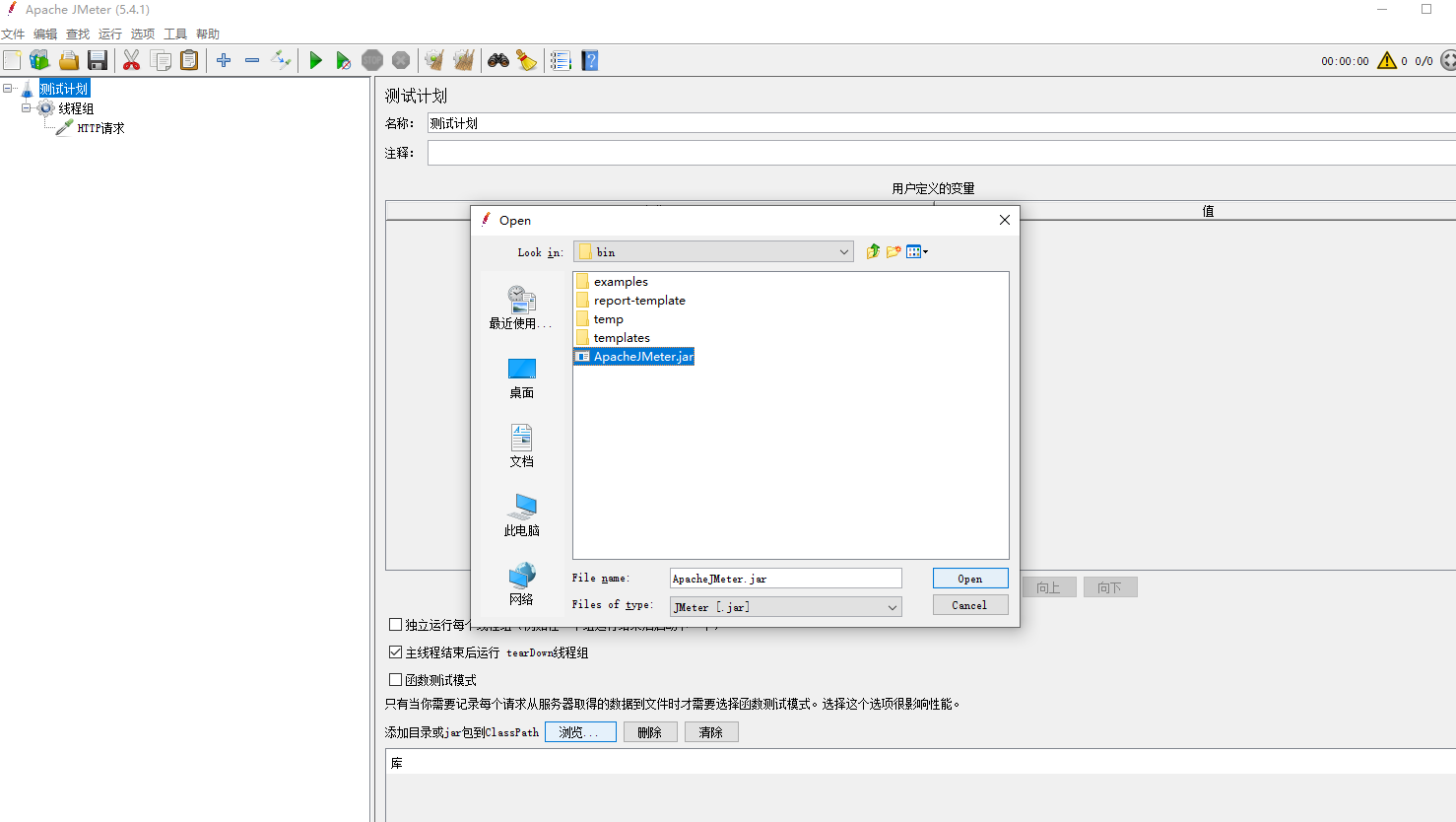This screenshot has width=1456, height=822.
Task: Open the 选项 menu
Action: [143, 34]
